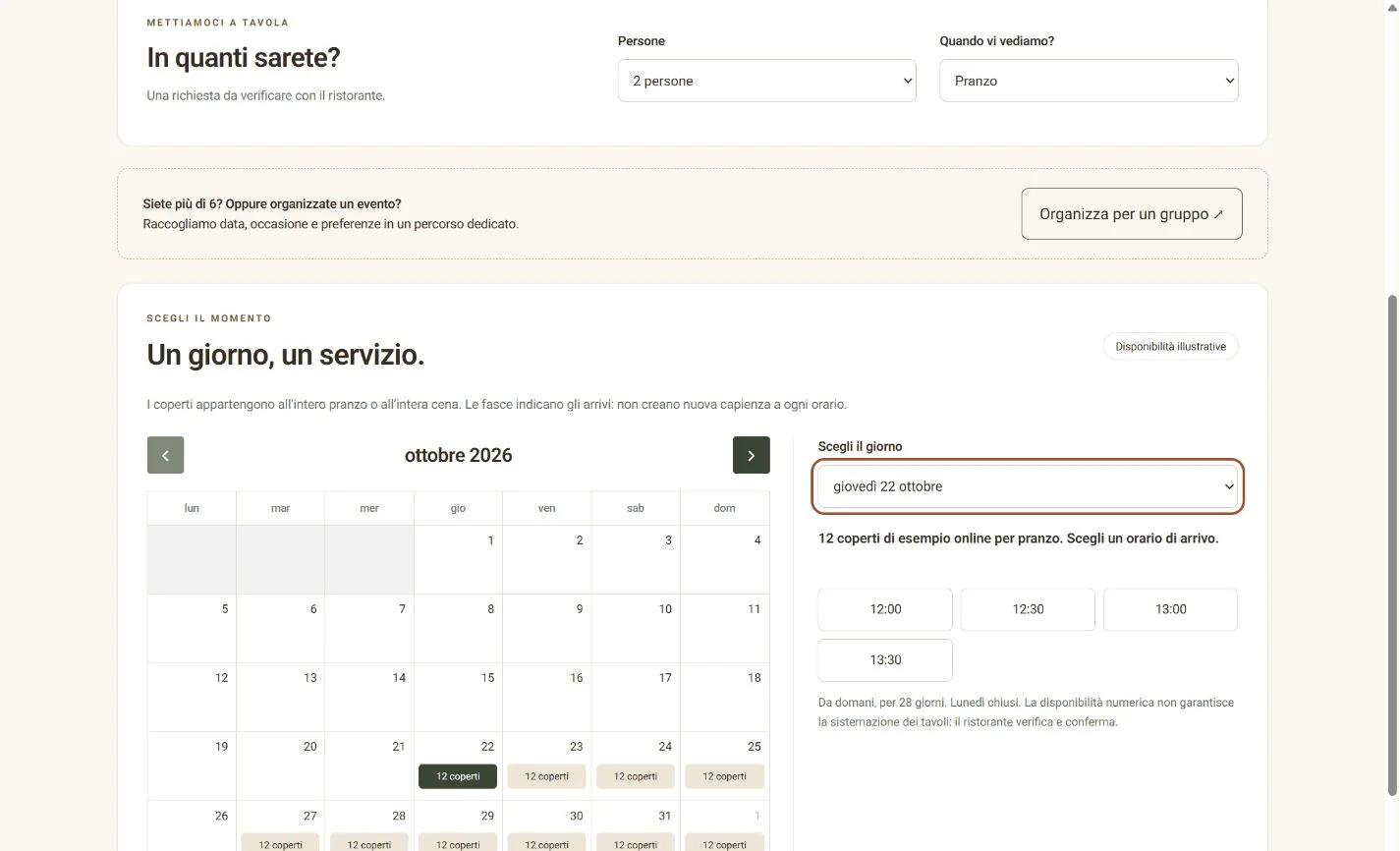The height and width of the screenshot is (851, 1400).
Task: Click the 12 coperti badge on October 27
Action: point(280,843)
